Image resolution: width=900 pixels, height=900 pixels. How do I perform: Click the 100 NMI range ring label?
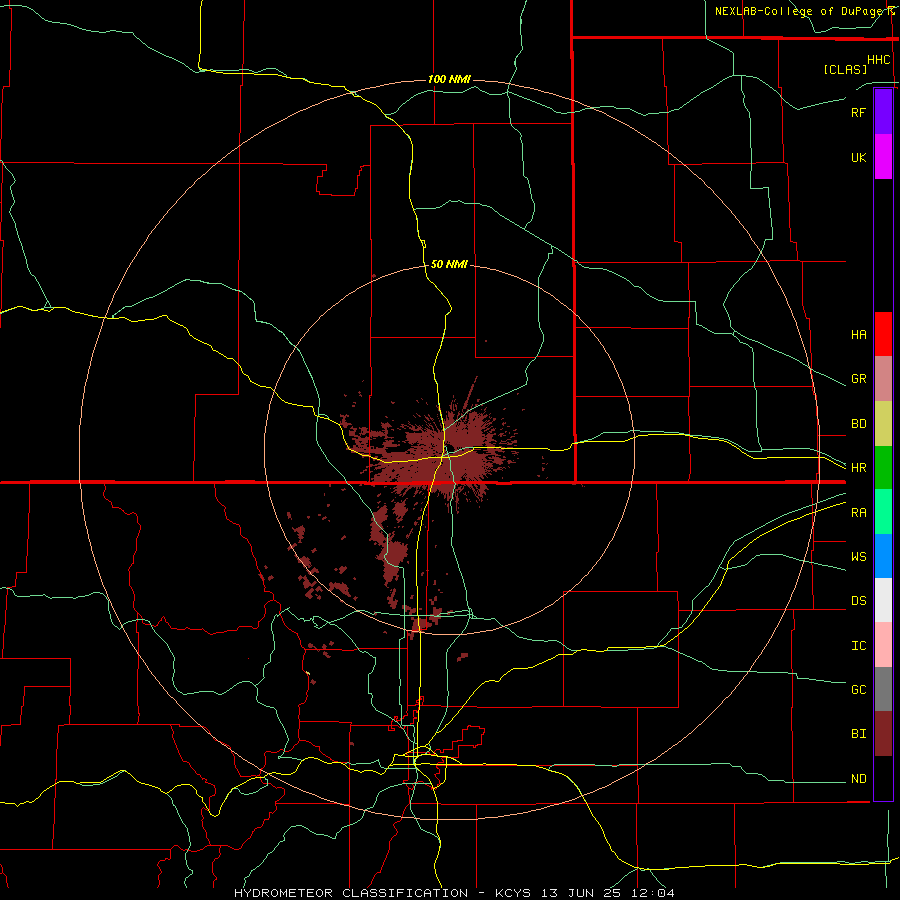(449, 79)
